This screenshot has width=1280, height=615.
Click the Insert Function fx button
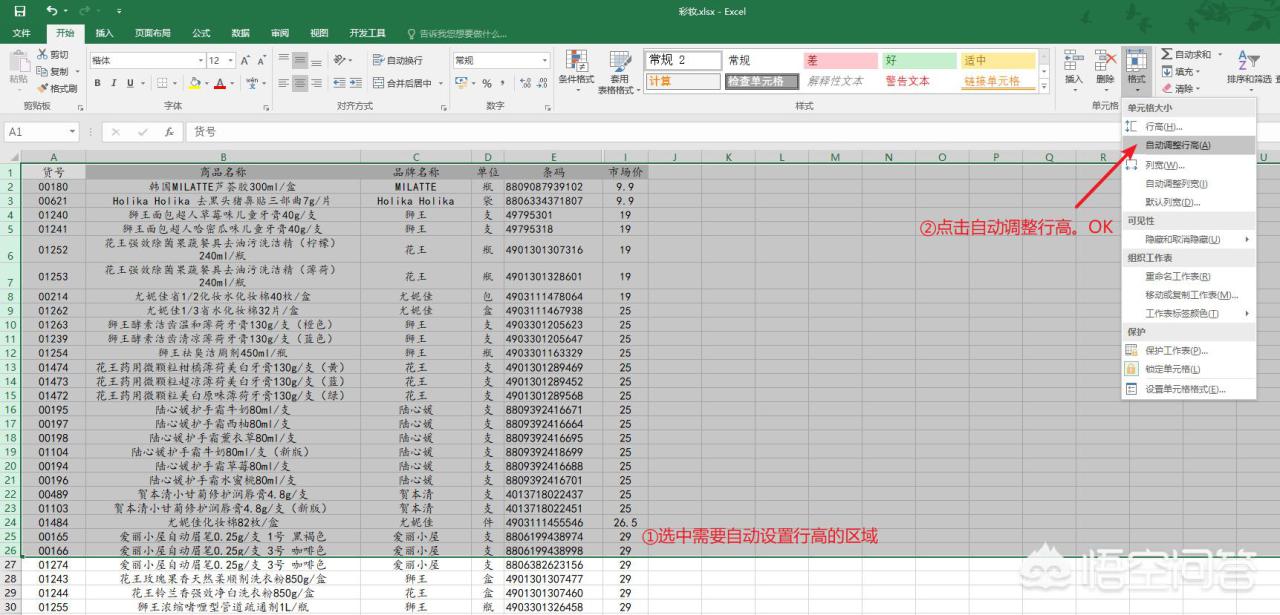[169, 132]
